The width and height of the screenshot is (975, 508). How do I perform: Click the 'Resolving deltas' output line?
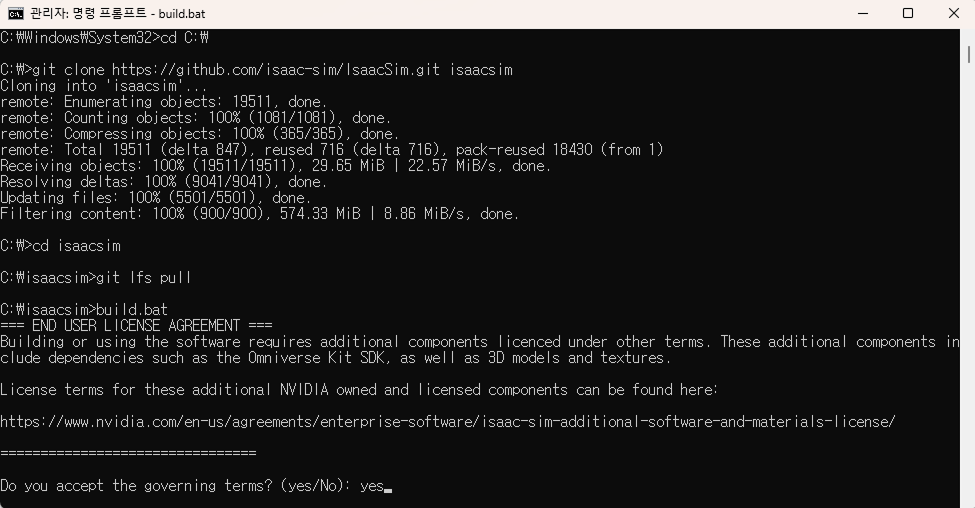pyautogui.click(x=164, y=182)
